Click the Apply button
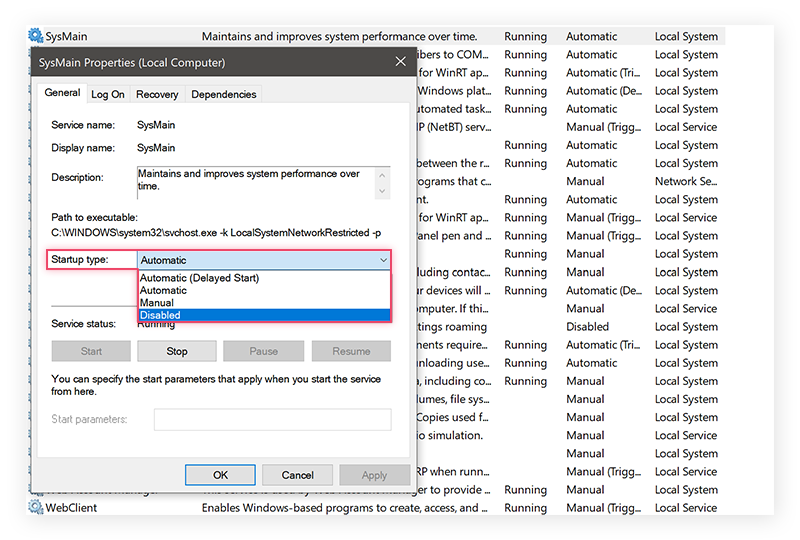Viewport: 800px width, 540px height. point(374,475)
